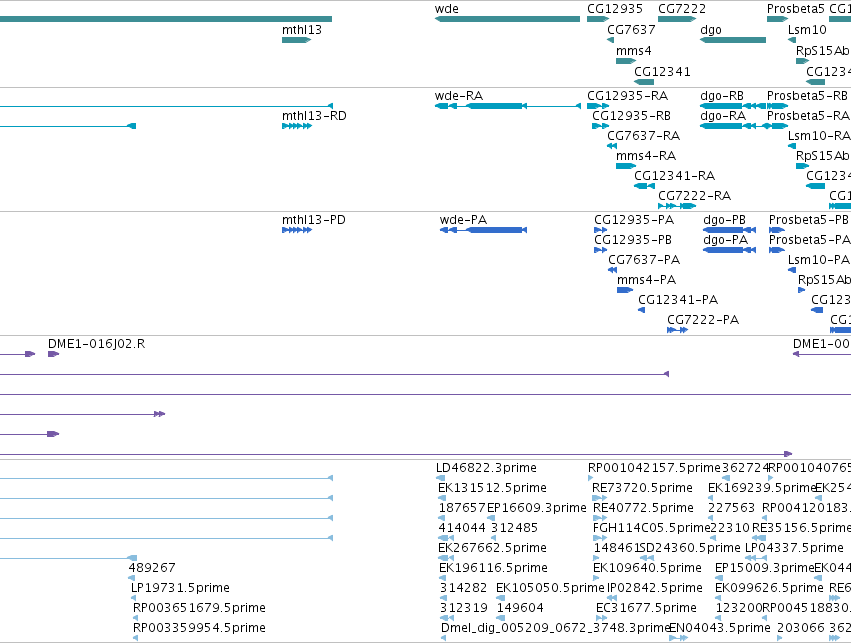Open the CG12341-RA transcript label
Screen dimensions: 851x643
(x=675, y=176)
